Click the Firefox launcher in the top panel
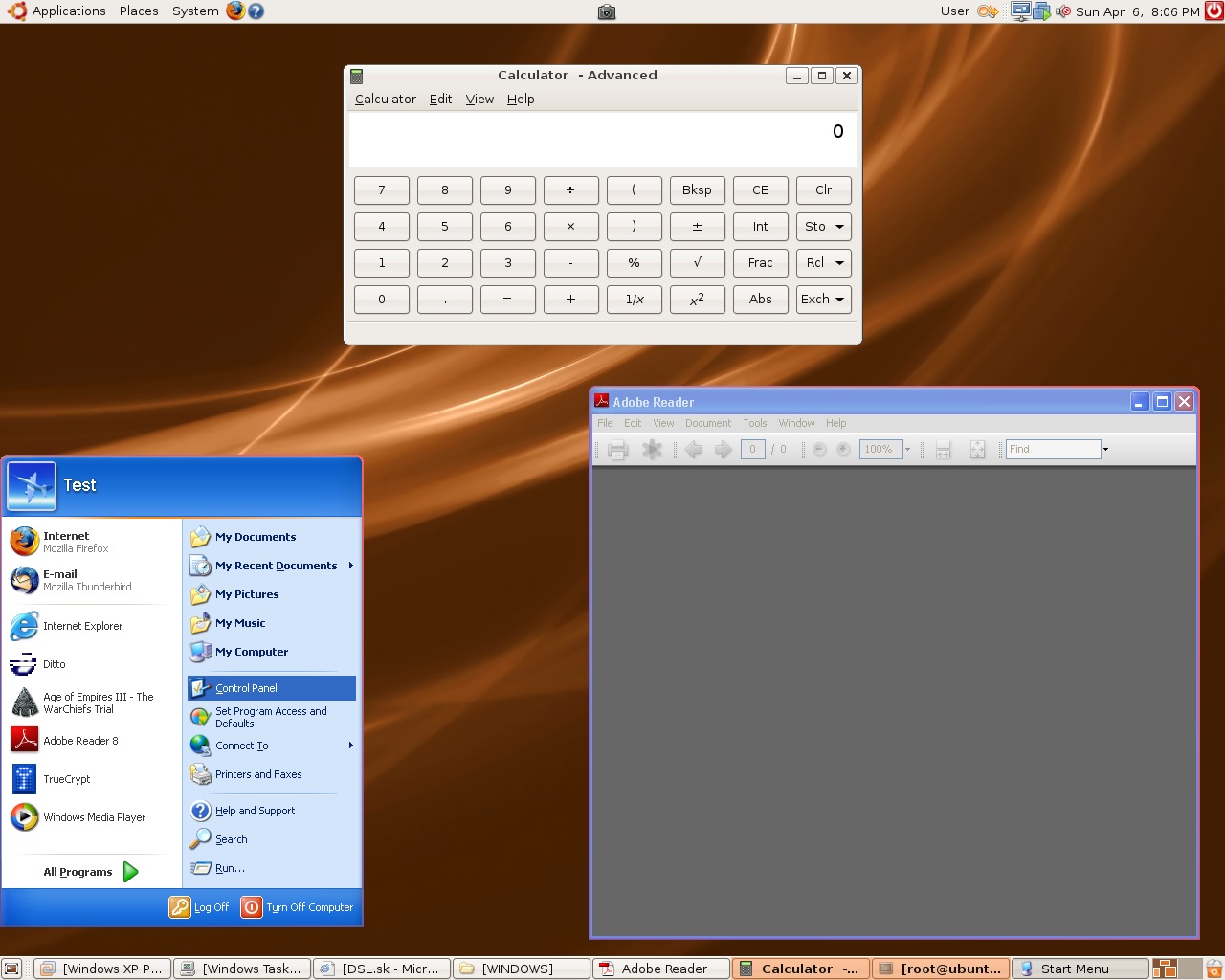 pos(235,11)
